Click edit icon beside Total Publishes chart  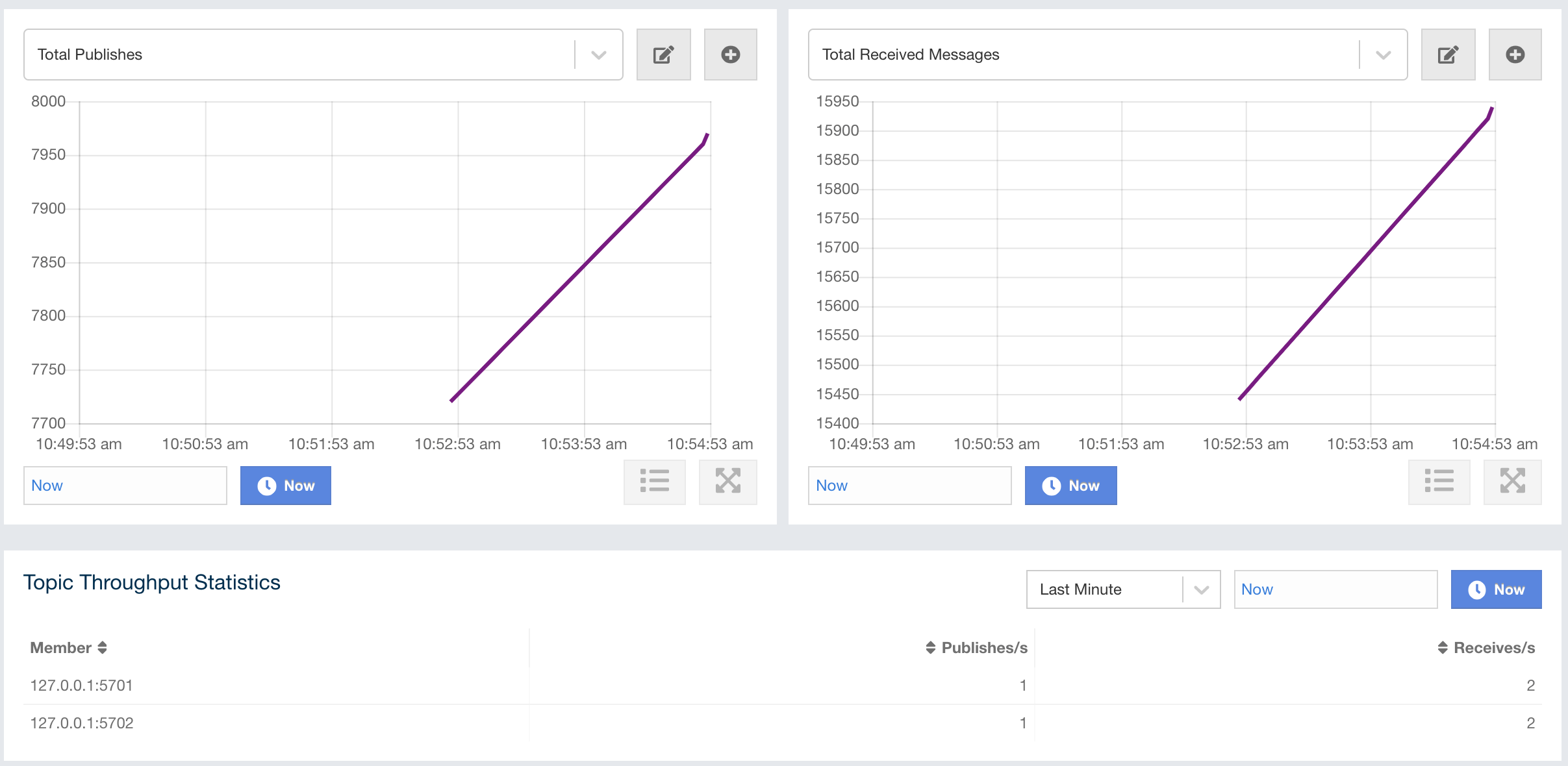tap(663, 55)
